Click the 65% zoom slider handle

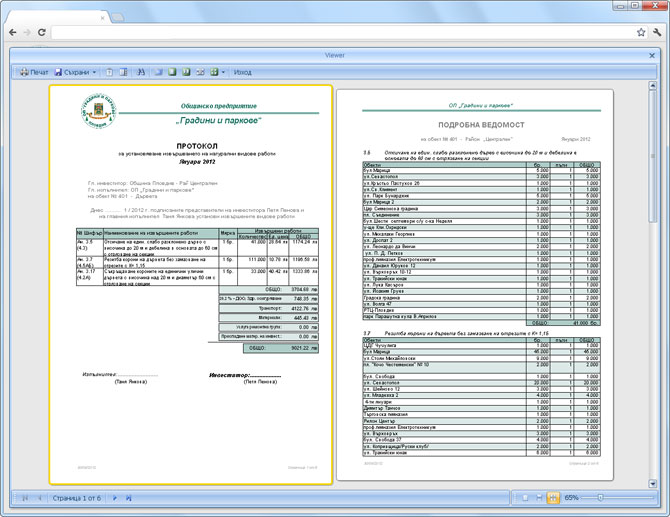600,498
